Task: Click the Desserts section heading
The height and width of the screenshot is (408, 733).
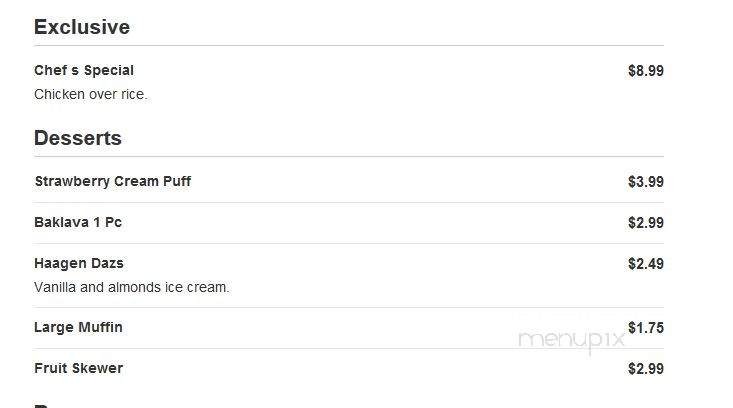Action: click(x=78, y=138)
